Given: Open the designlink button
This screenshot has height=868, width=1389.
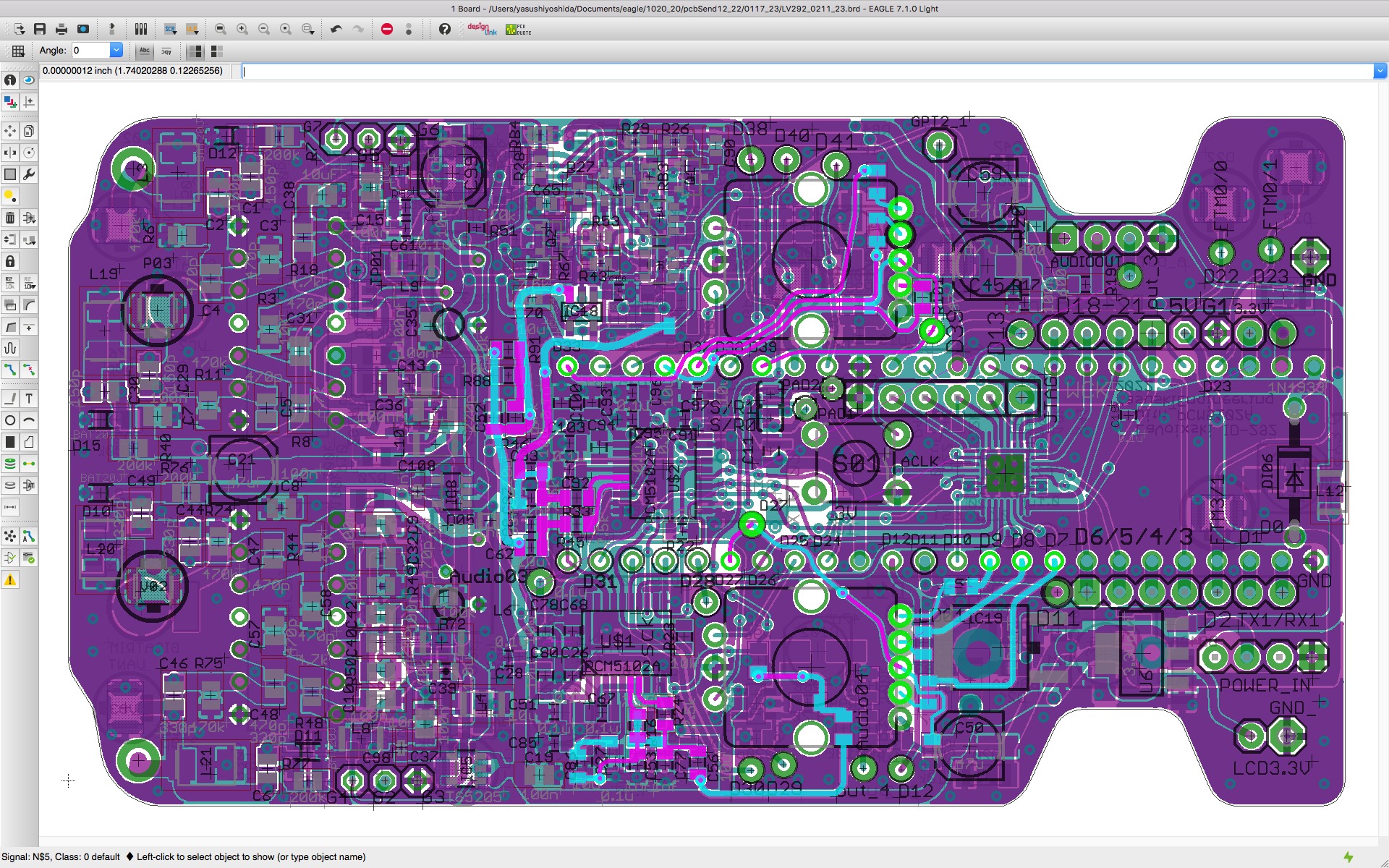Looking at the screenshot, I should 481,29.
